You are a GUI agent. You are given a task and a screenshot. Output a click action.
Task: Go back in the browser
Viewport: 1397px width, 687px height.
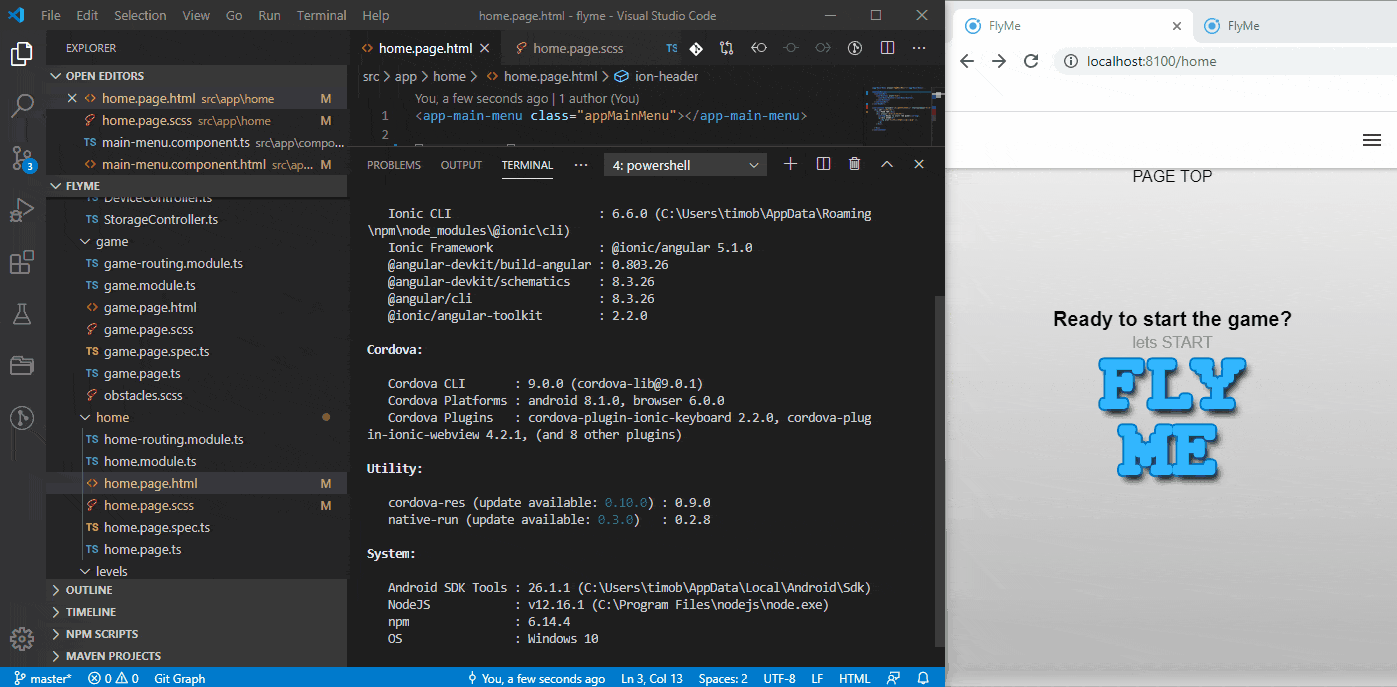pyautogui.click(x=967, y=61)
